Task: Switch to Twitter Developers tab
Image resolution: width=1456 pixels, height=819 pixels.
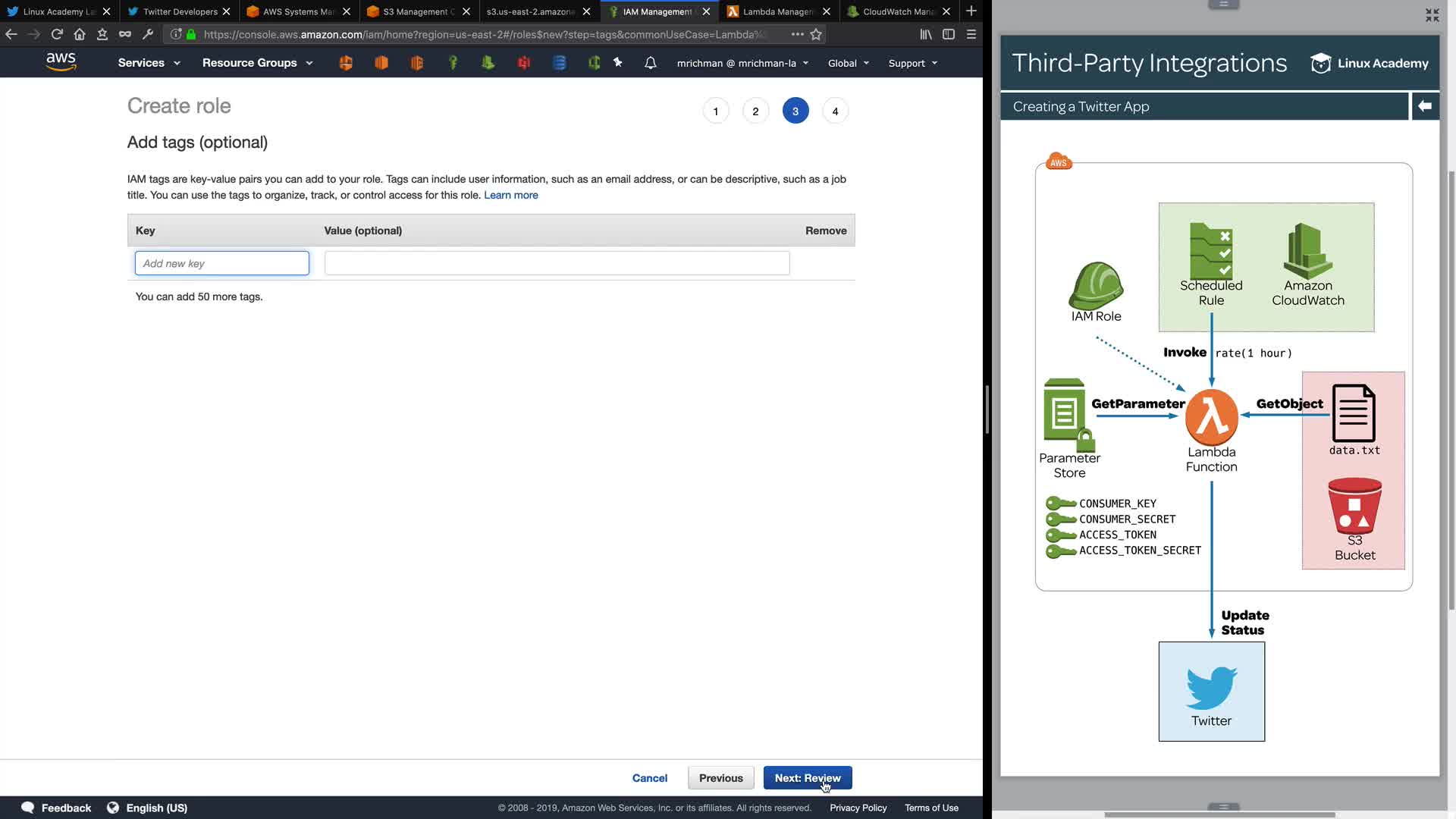Action: tap(180, 11)
